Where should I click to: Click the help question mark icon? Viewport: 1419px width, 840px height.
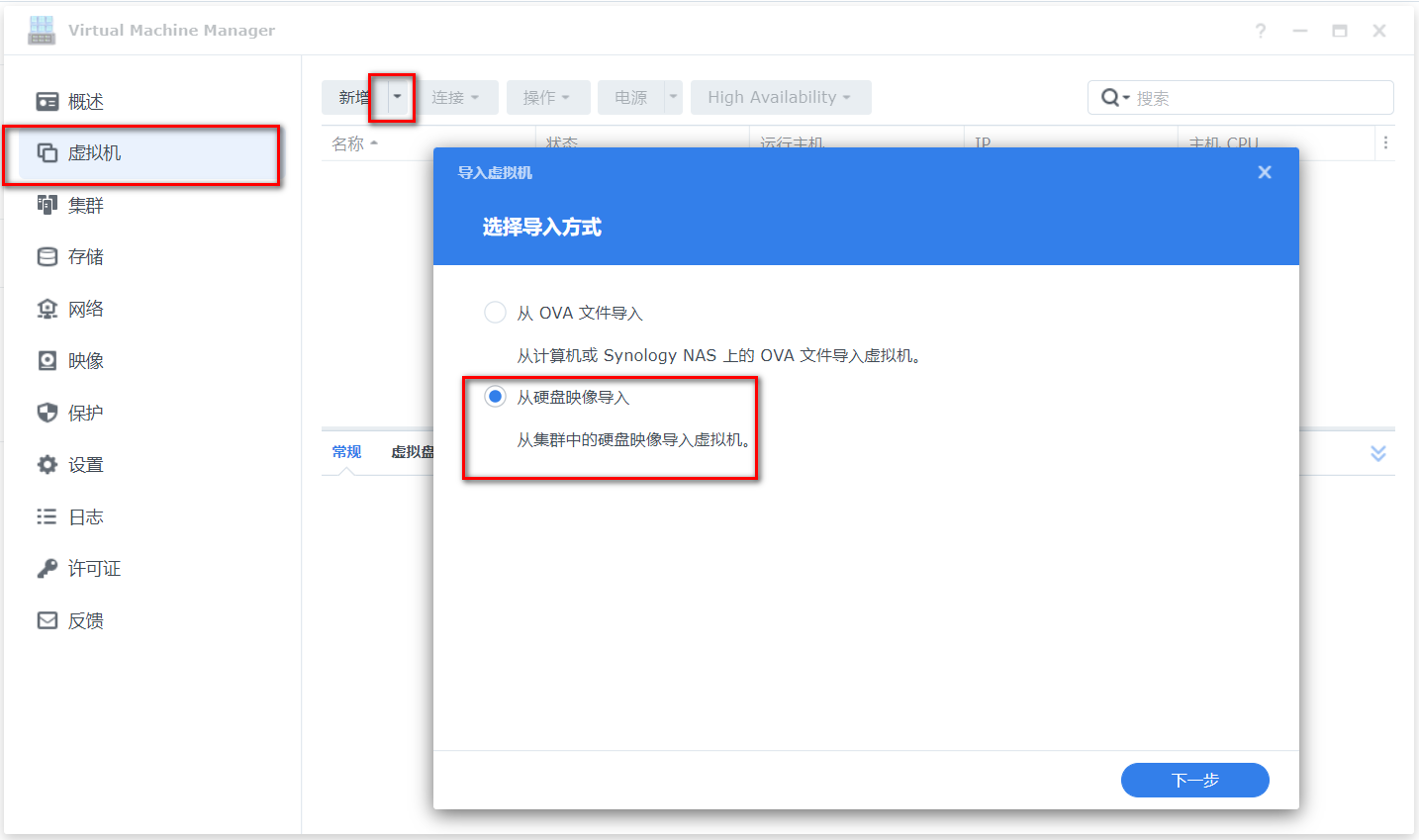point(1260,31)
